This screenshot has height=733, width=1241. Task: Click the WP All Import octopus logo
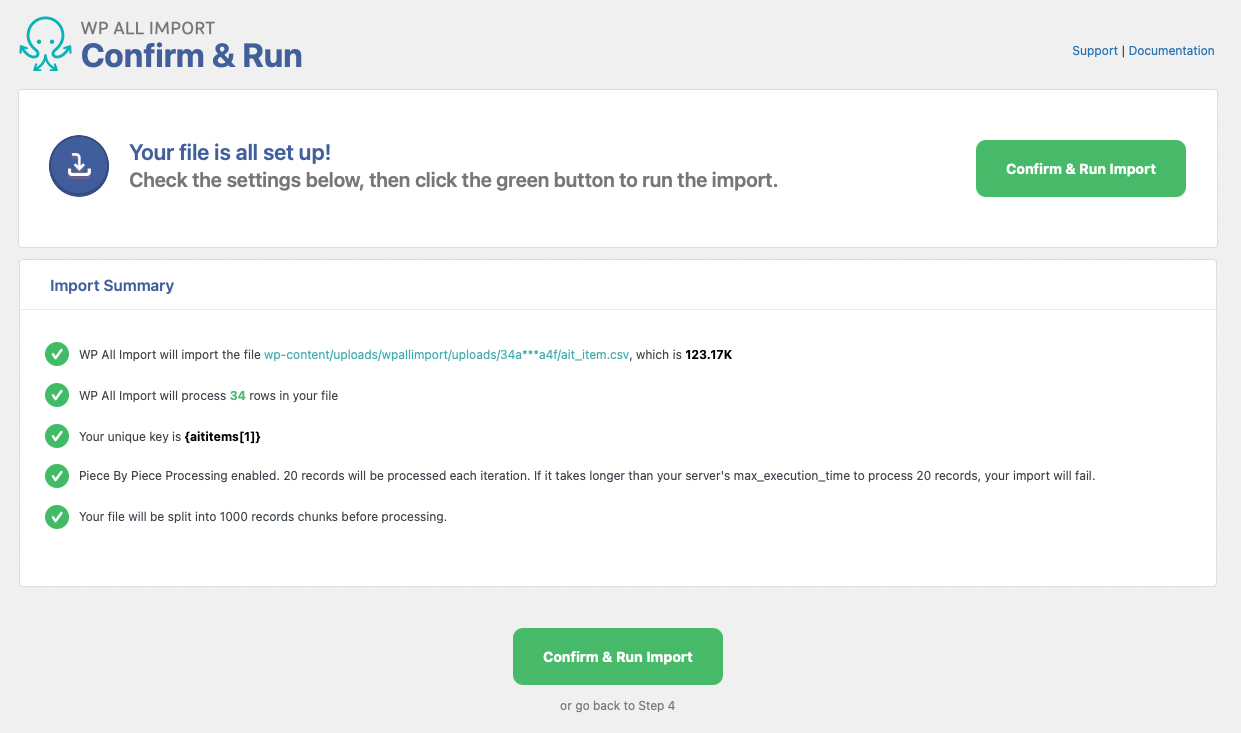click(x=45, y=44)
